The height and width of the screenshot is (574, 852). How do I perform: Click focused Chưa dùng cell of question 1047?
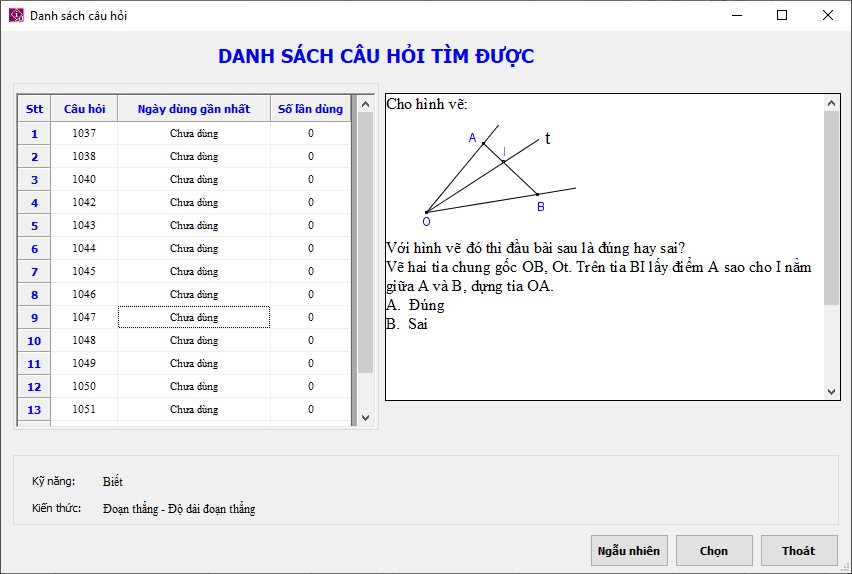coord(194,317)
